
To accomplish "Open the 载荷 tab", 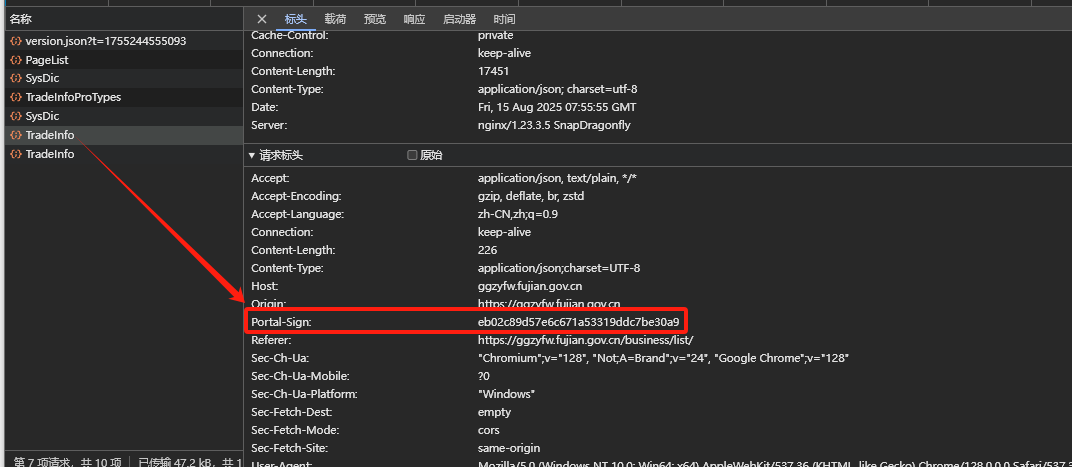I will click(x=335, y=19).
